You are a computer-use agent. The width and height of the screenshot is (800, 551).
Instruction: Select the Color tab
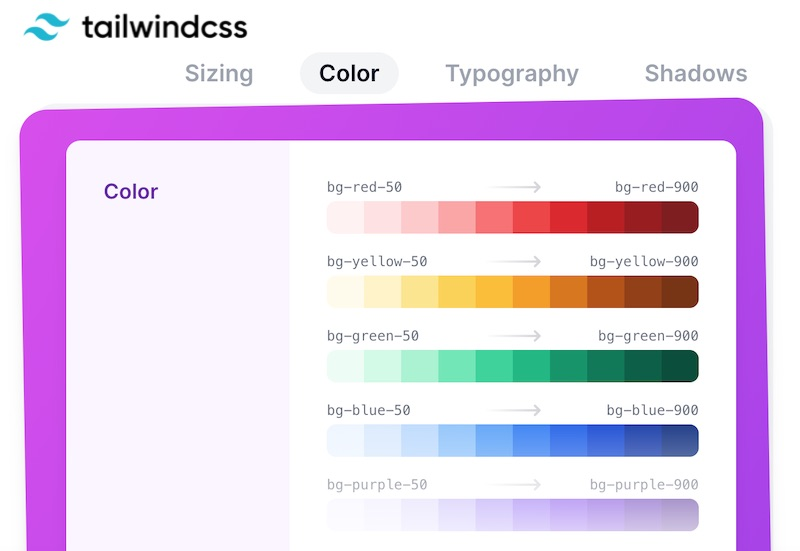(349, 74)
